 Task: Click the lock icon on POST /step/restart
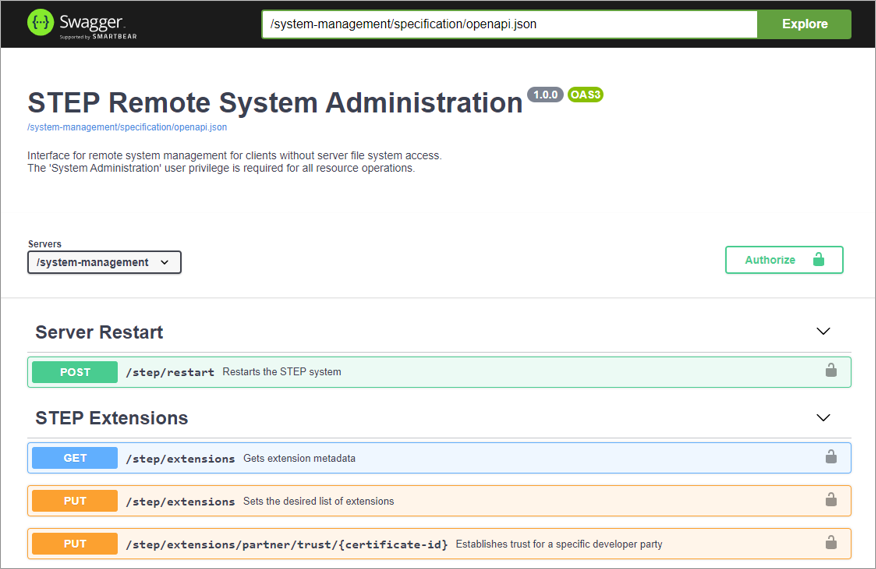[x=830, y=371]
